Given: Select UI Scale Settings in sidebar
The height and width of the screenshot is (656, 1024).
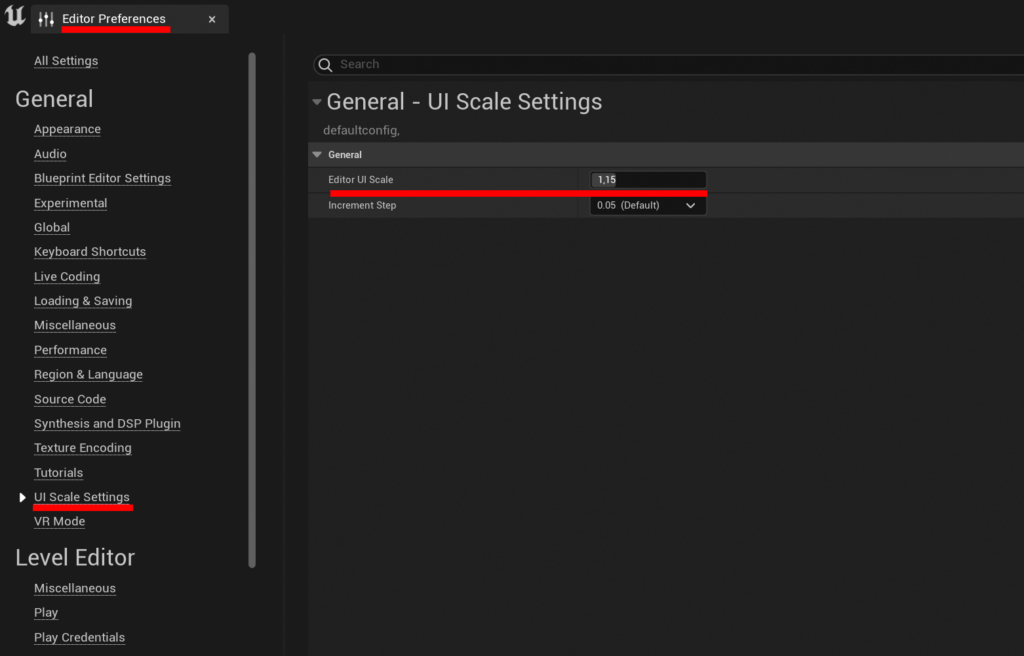Looking at the screenshot, I should (82, 497).
